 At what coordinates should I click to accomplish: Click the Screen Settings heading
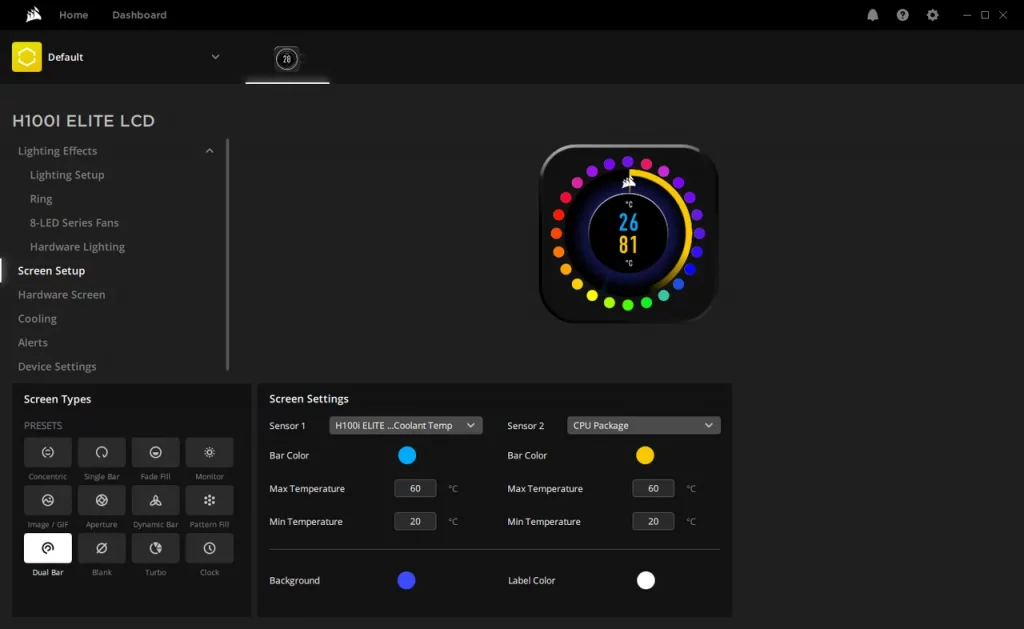[x=309, y=399]
